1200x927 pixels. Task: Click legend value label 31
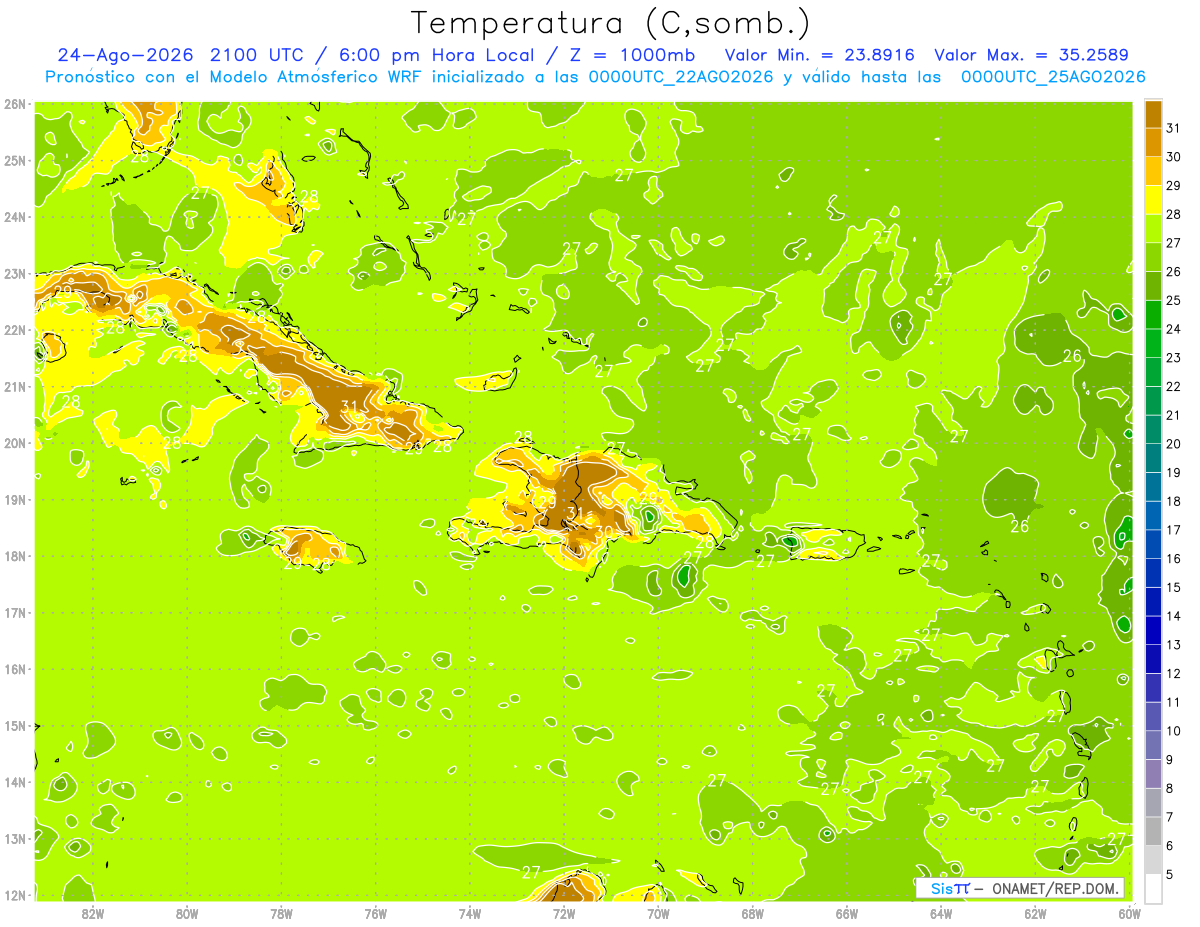point(1173,128)
